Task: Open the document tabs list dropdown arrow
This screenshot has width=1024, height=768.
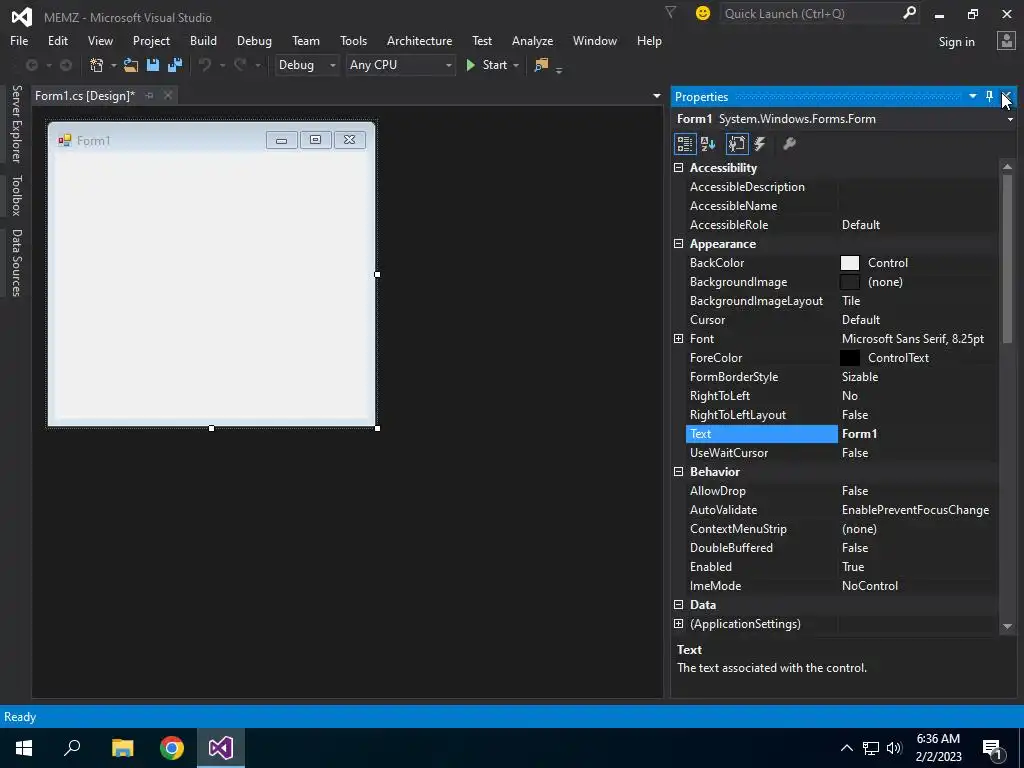Action: tap(656, 96)
